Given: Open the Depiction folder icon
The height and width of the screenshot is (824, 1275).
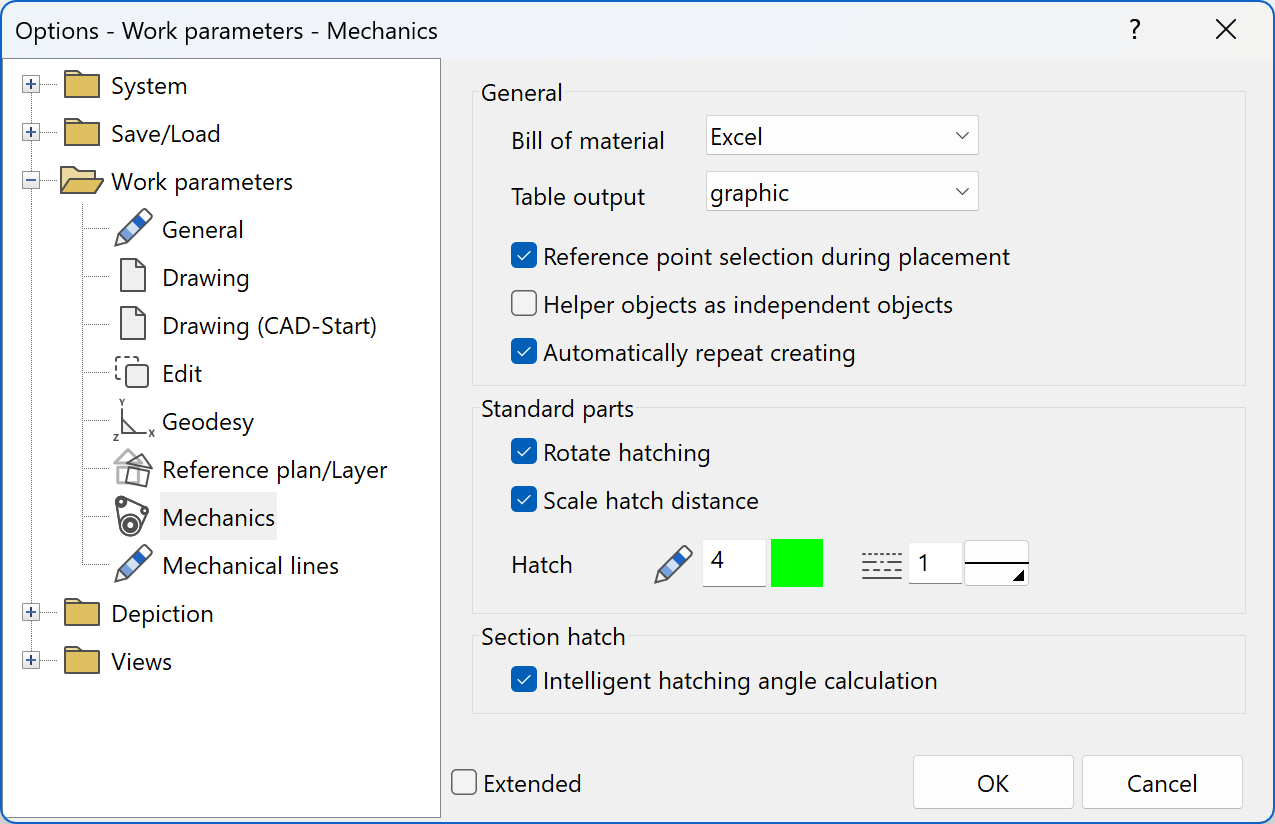Looking at the screenshot, I should coord(81,612).
